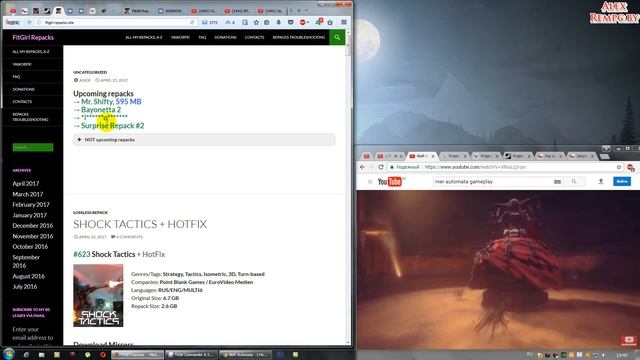
Task: Open YouTube guide hamburger menu
Action: (370, 182)
